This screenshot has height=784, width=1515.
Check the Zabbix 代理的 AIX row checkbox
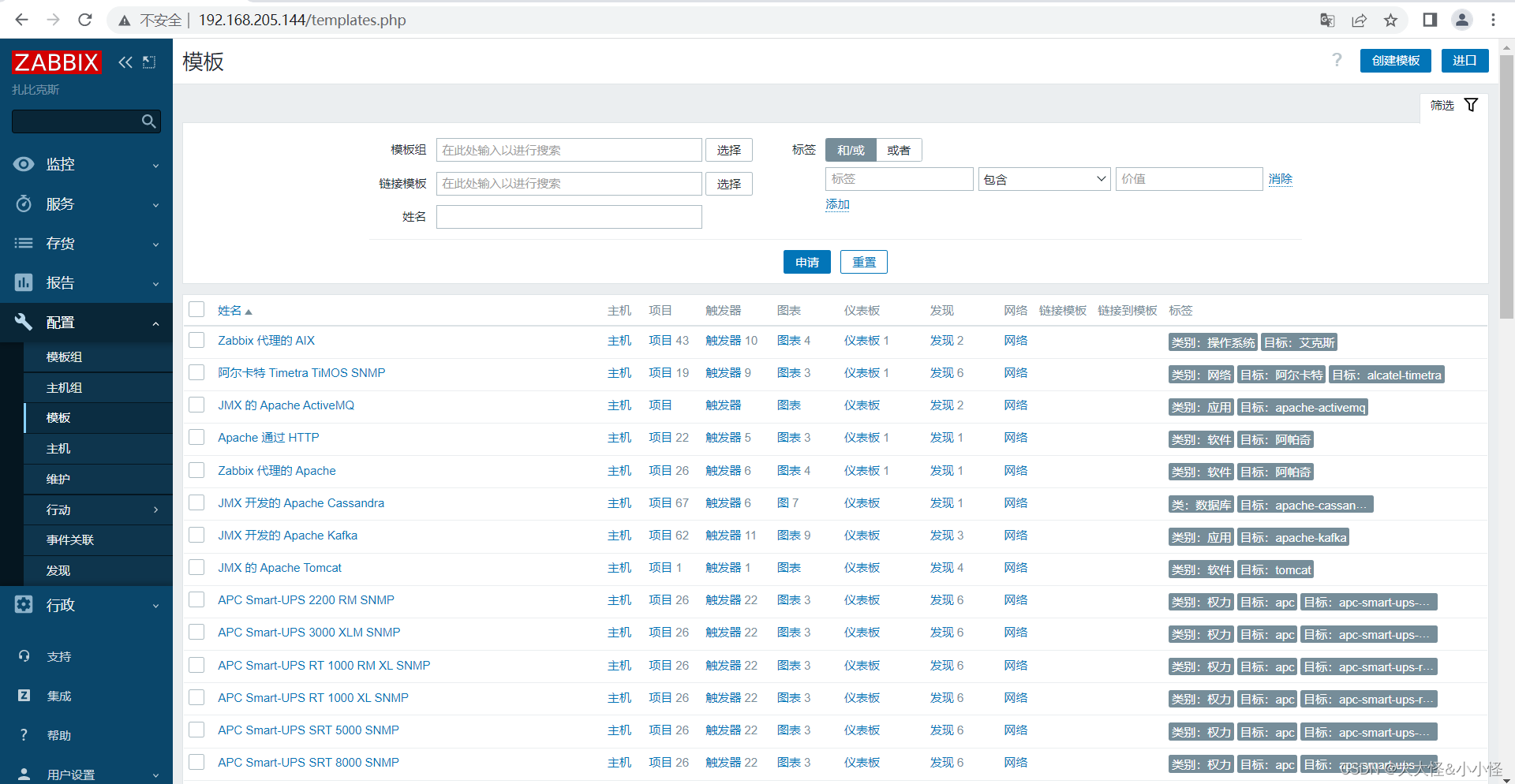[x=196, y=340]
